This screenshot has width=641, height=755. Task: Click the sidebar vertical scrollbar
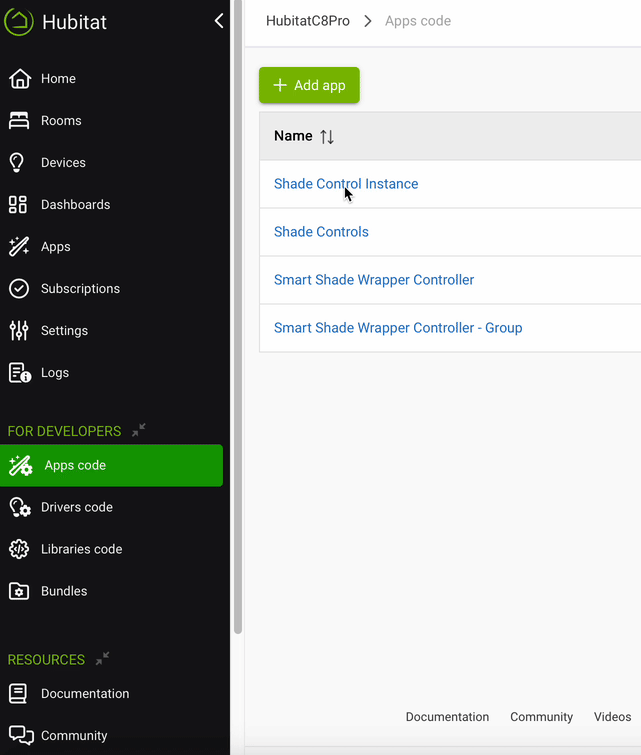(237, 317)
